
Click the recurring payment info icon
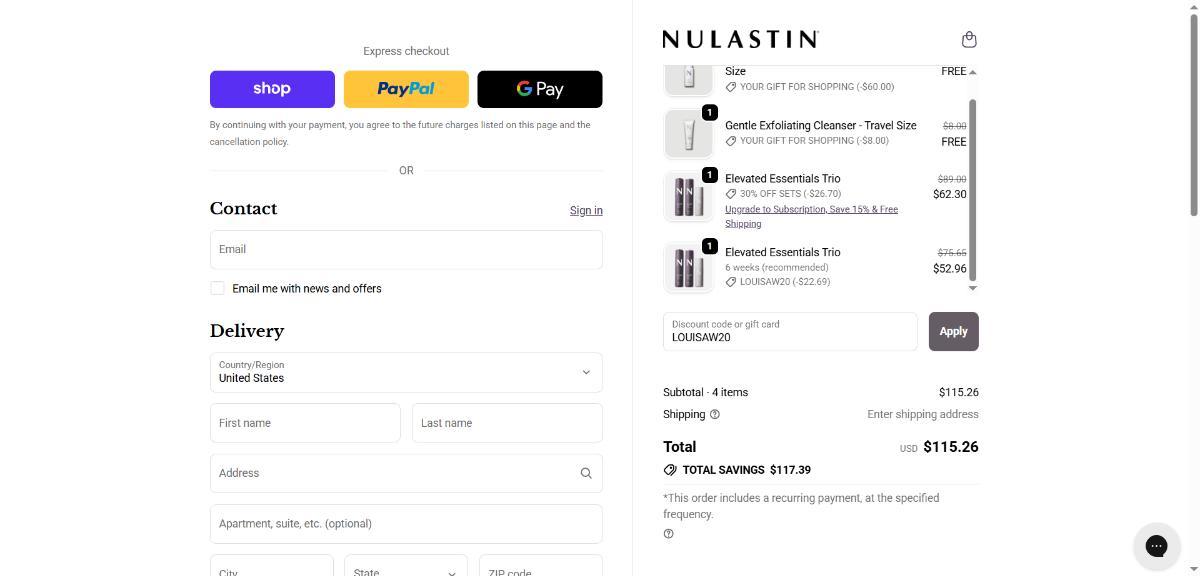[668, 534]
